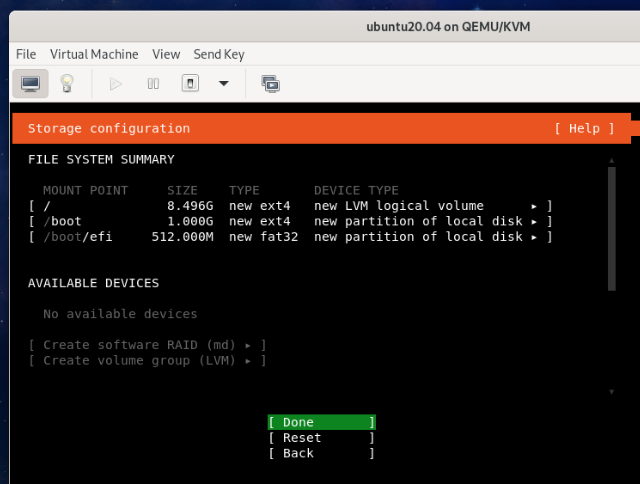
Task: Open the View menu
Action: (x=166, y=54)
